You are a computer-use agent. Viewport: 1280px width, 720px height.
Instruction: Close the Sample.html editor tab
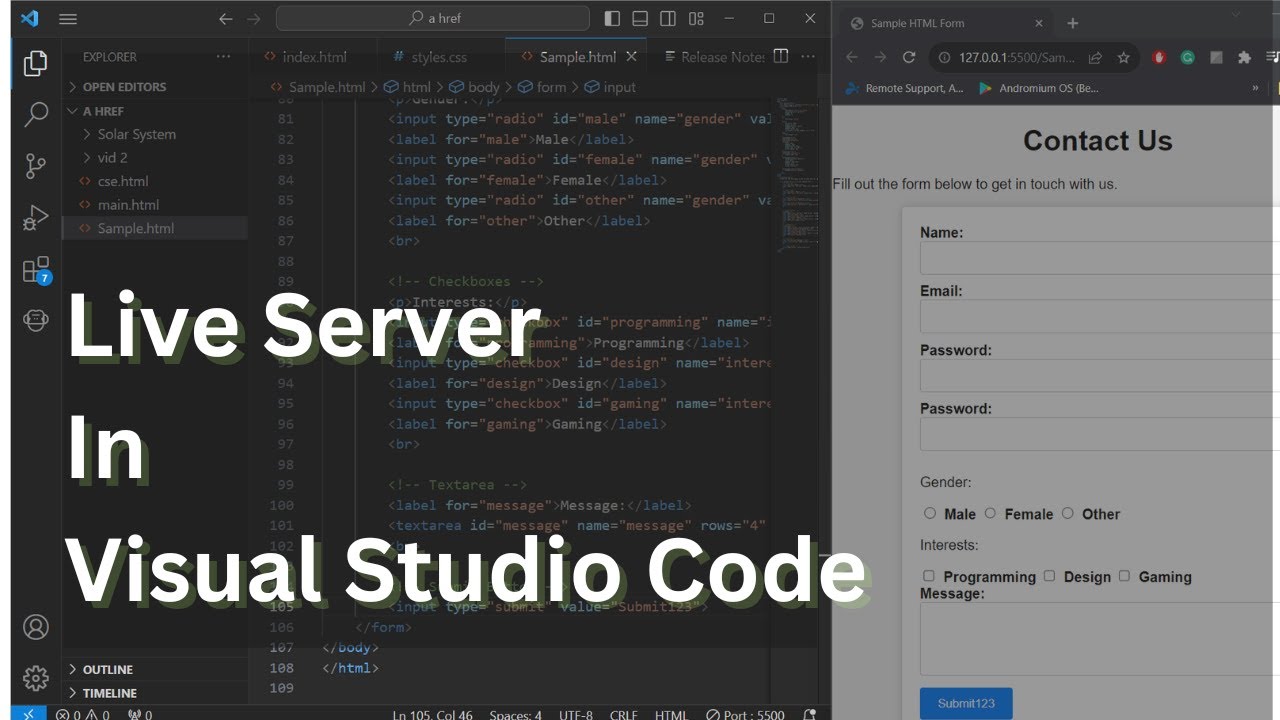click(633, 57)
